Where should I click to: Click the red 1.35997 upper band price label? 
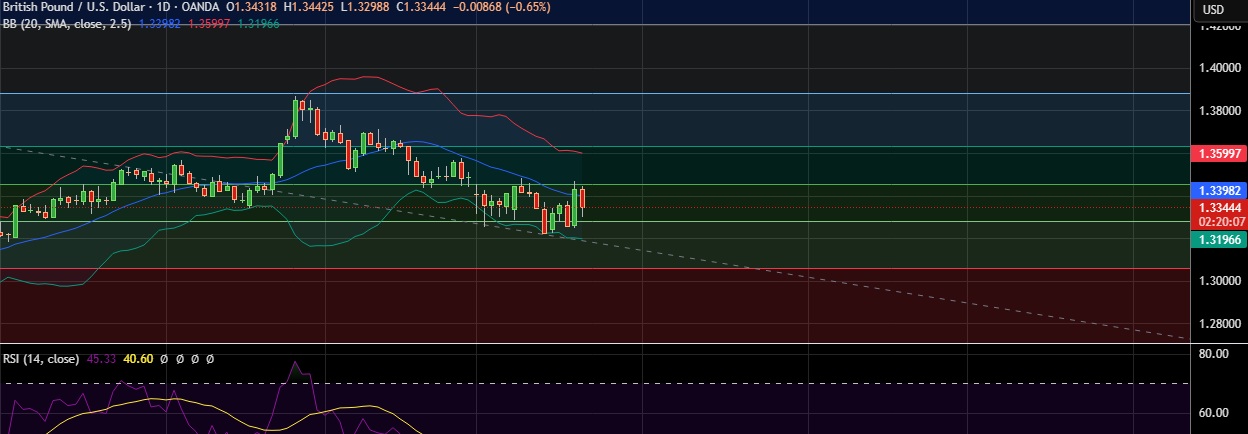pos(1218,154)
